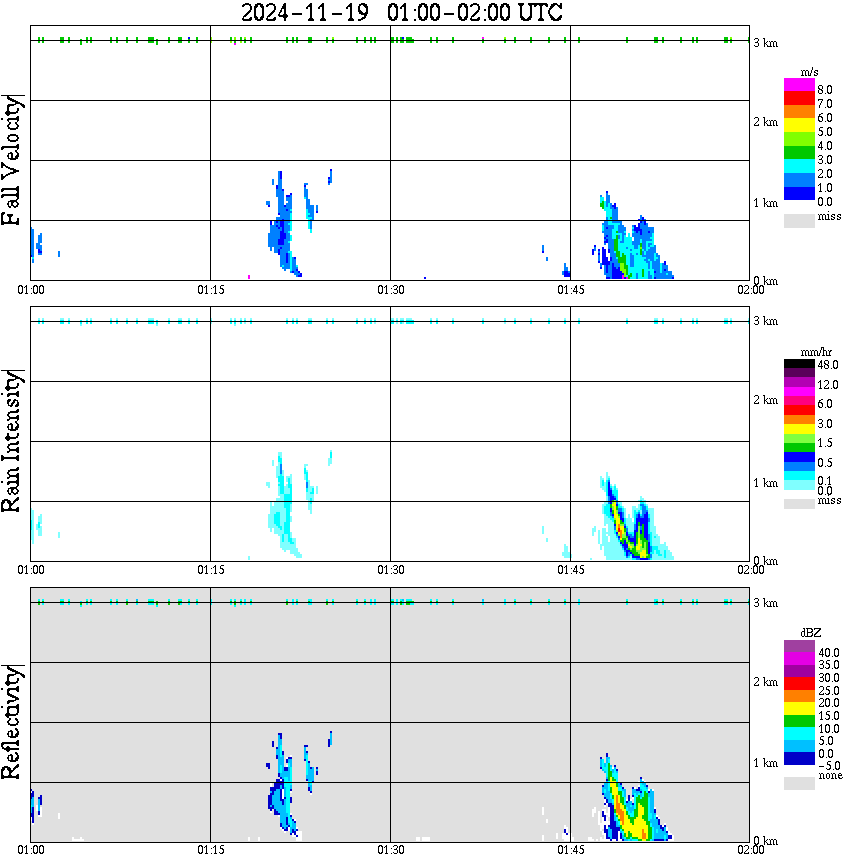Viewport: 850px width, 868px height.
Task: Click '4.0' in the m/s legend
Action: [x=825, y=146]
